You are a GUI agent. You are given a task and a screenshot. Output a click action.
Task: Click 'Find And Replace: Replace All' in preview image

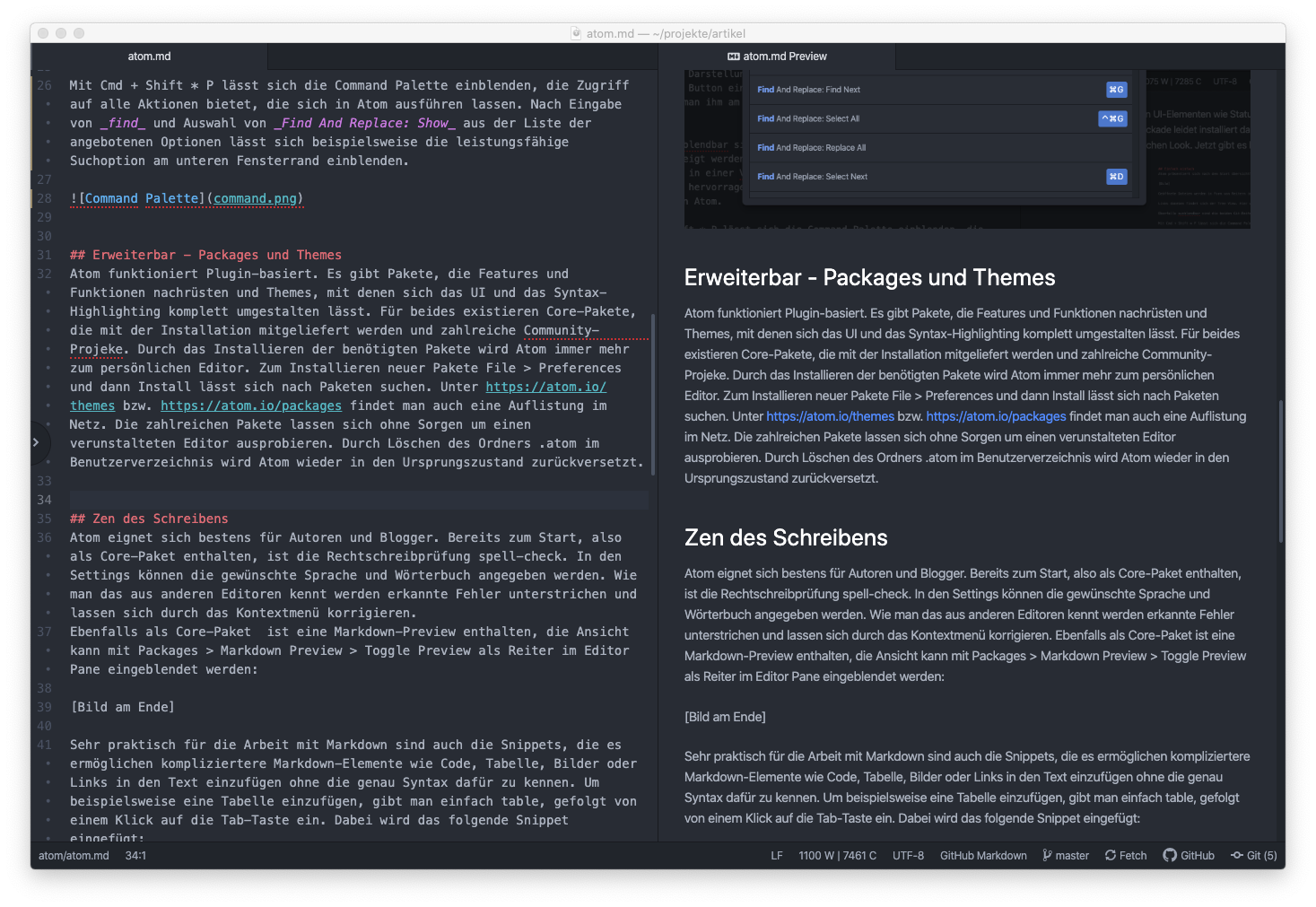point(811,147)
